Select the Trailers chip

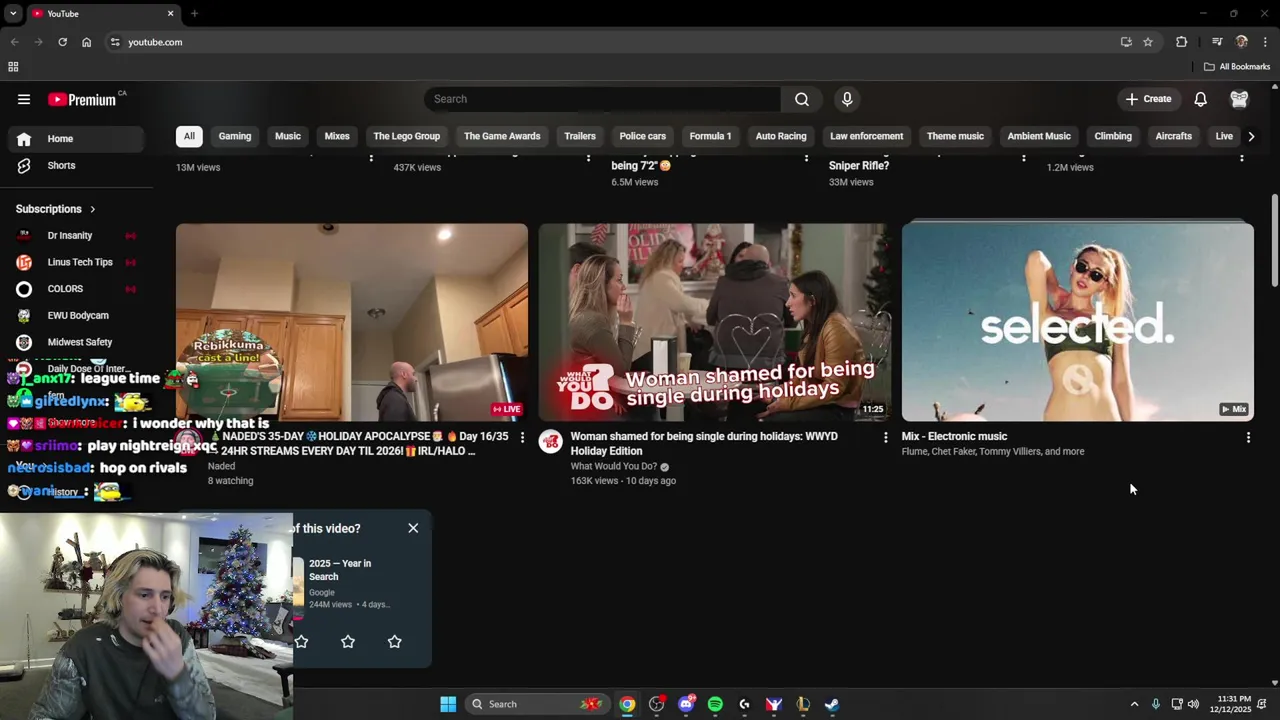tap(580, 136)
